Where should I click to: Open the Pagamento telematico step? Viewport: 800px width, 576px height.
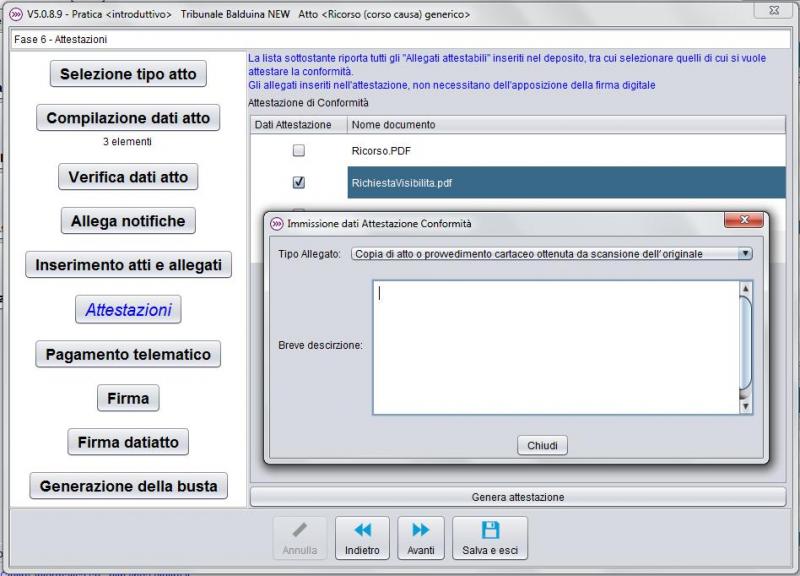(128, 354)
